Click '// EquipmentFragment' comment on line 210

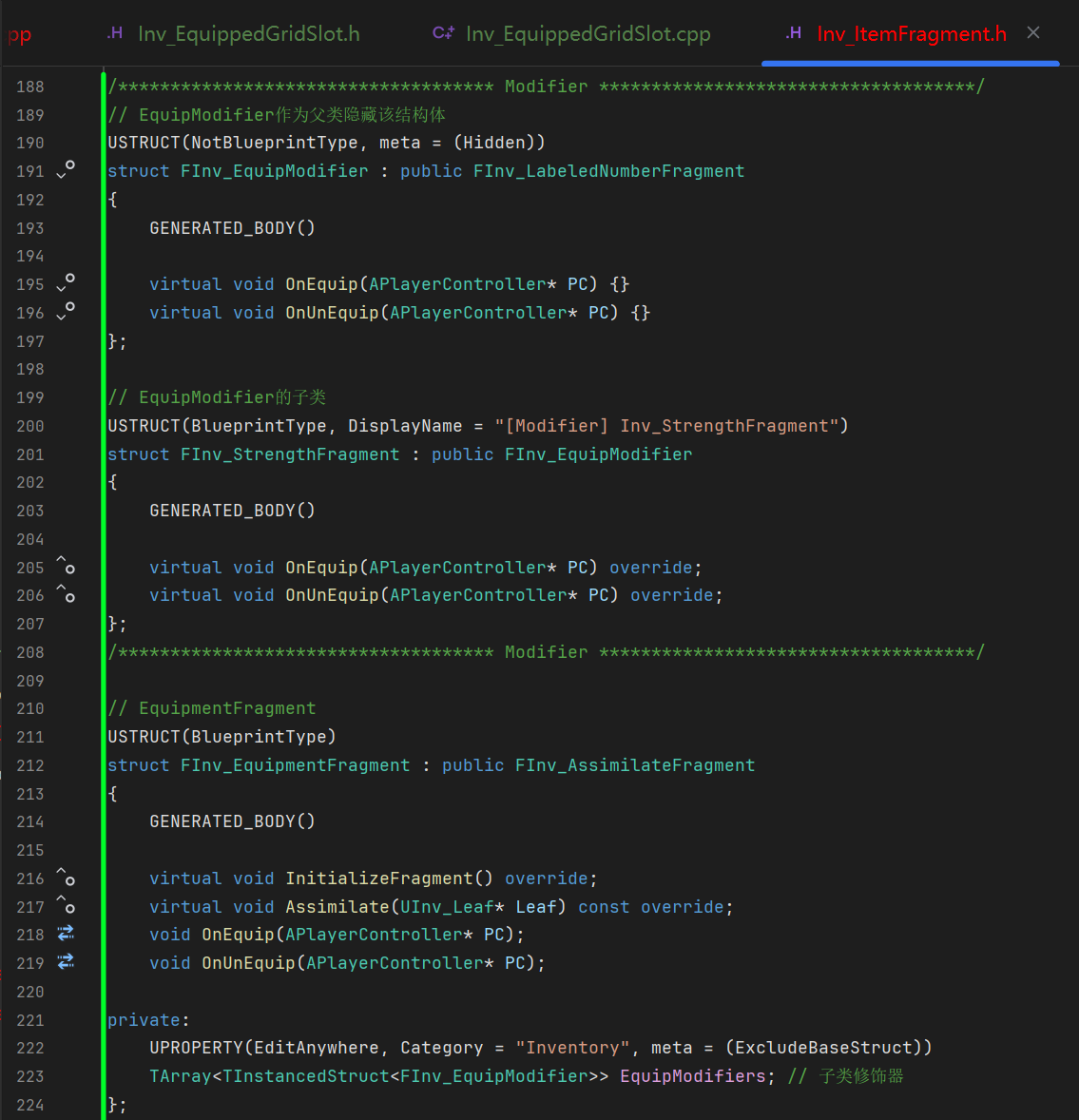[x=211, y=708]
